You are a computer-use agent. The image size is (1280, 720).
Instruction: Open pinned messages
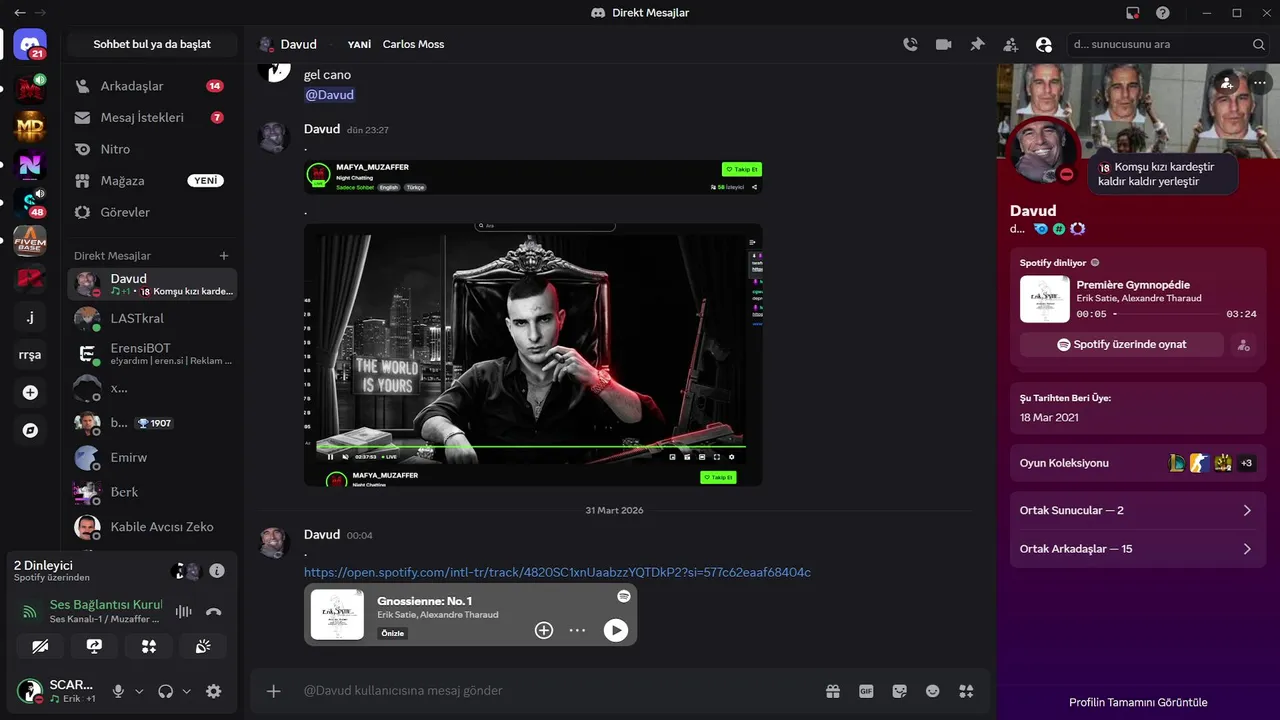point(977,44)
